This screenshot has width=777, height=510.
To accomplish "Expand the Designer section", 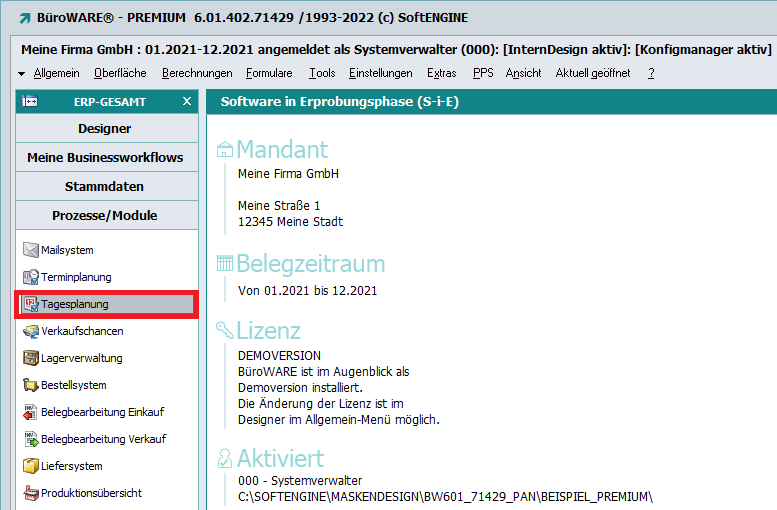I will click(x=105, y=129).
